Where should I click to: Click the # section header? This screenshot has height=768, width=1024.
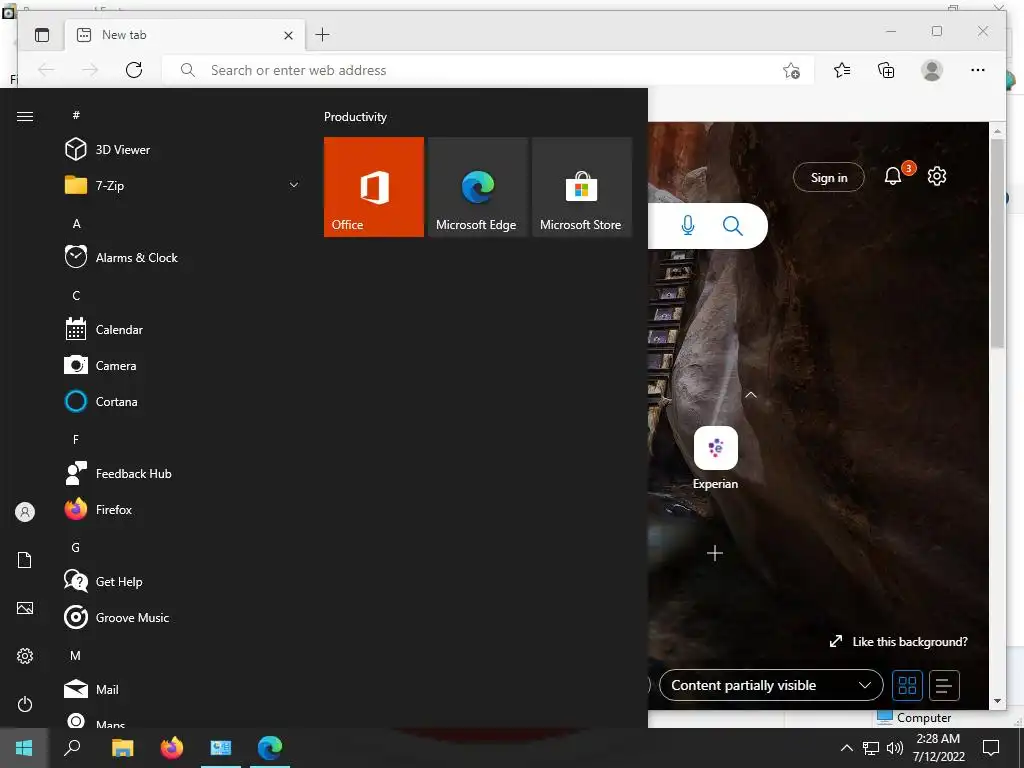point(76,115)
